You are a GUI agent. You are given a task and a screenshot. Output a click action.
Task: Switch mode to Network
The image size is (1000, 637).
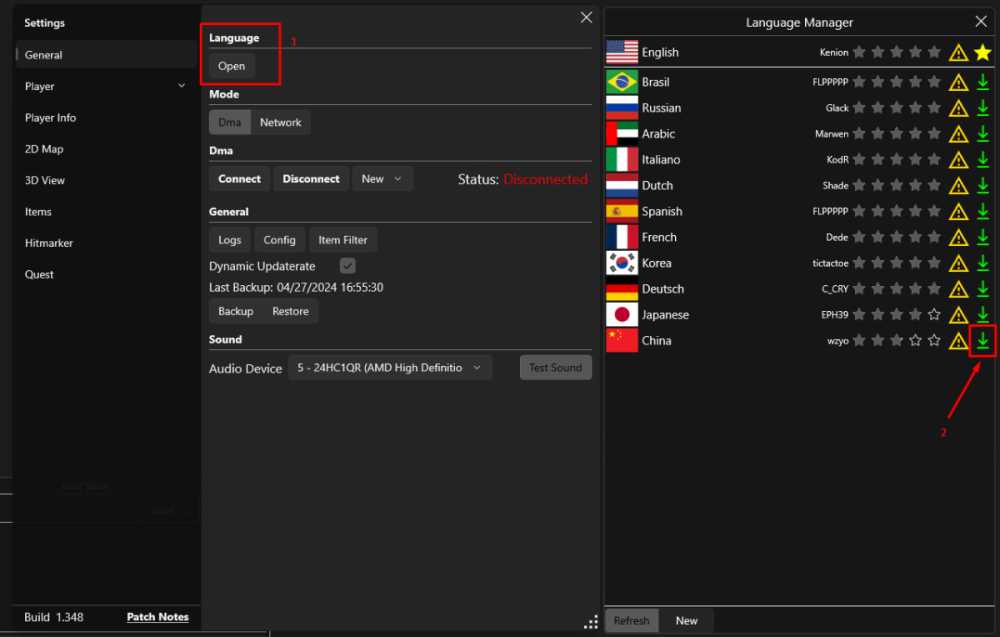280,122
